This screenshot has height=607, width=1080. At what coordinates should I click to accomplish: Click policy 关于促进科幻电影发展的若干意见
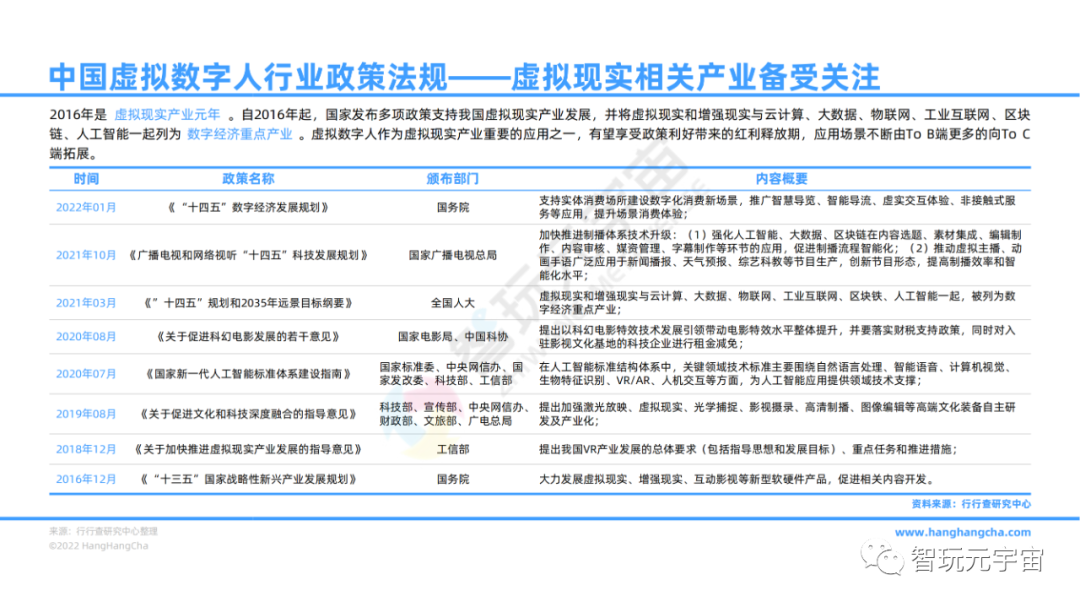[248, 337]
